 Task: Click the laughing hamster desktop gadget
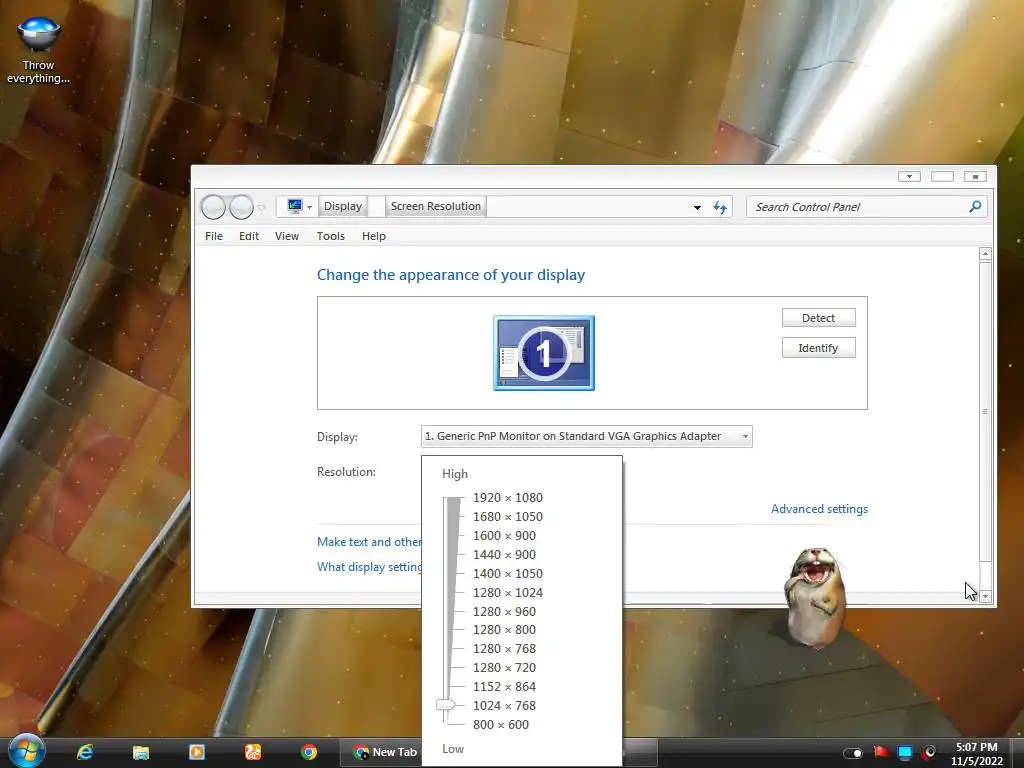(x=816, y=598)
